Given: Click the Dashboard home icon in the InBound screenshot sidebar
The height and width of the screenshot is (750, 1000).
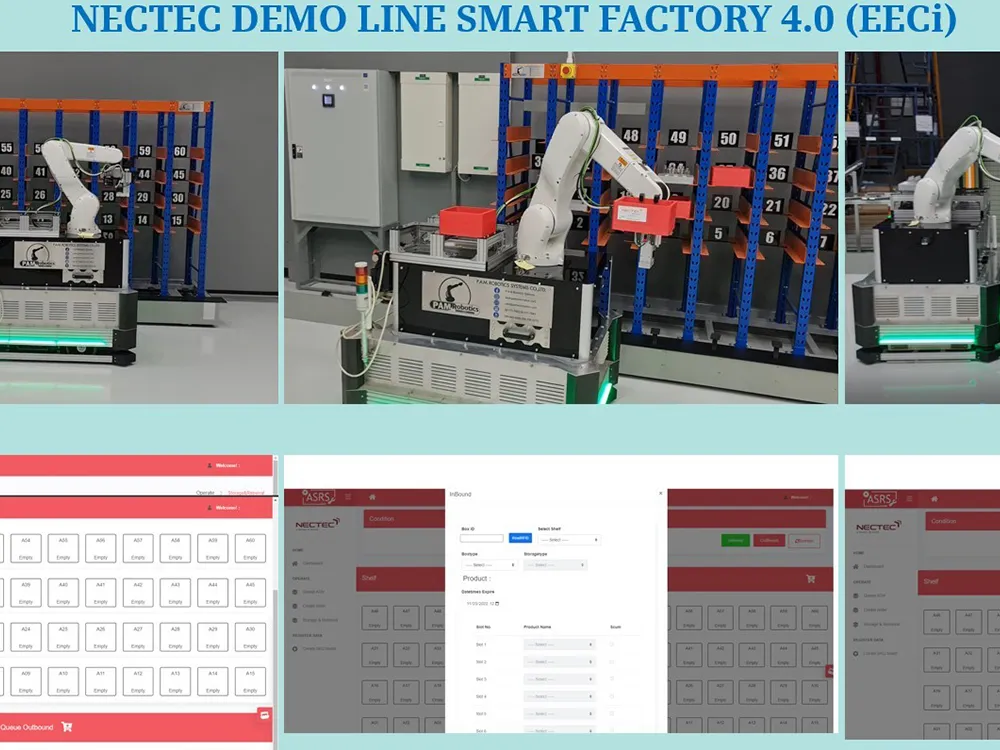Looking at the screenshot, I should pos(295,563).
